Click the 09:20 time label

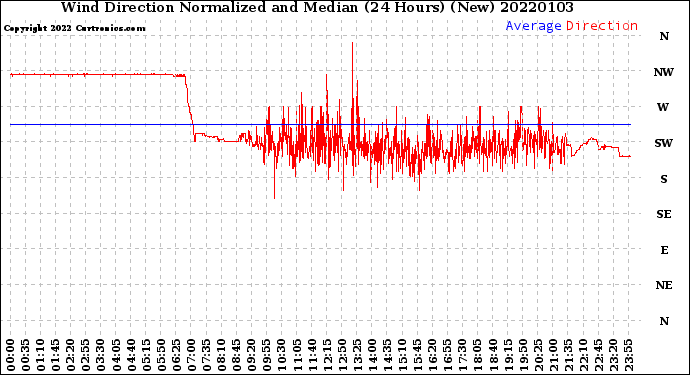pyautogui.click(x=251, y=355)
